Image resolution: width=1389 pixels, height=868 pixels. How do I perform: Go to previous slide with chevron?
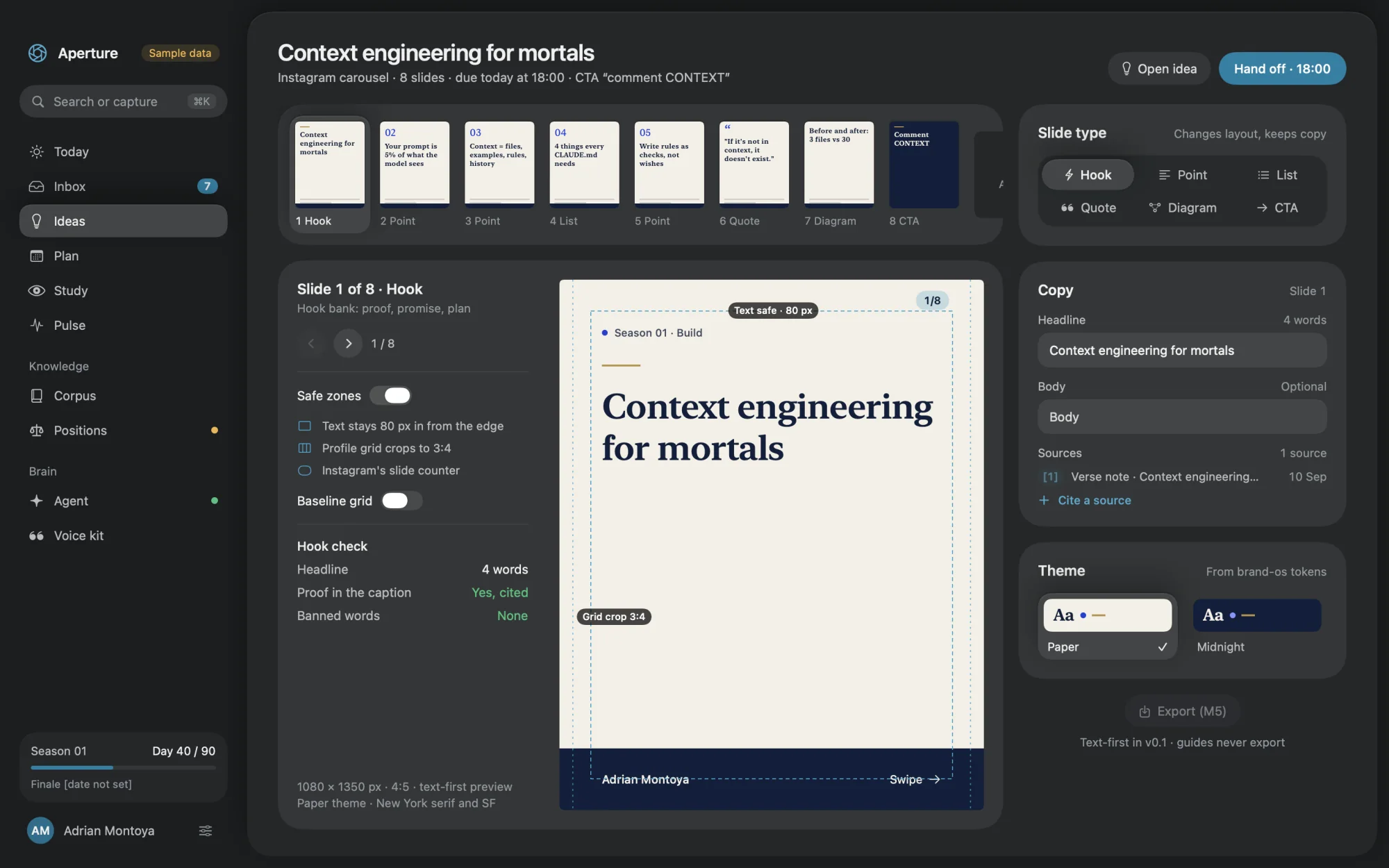coord(311,343)
